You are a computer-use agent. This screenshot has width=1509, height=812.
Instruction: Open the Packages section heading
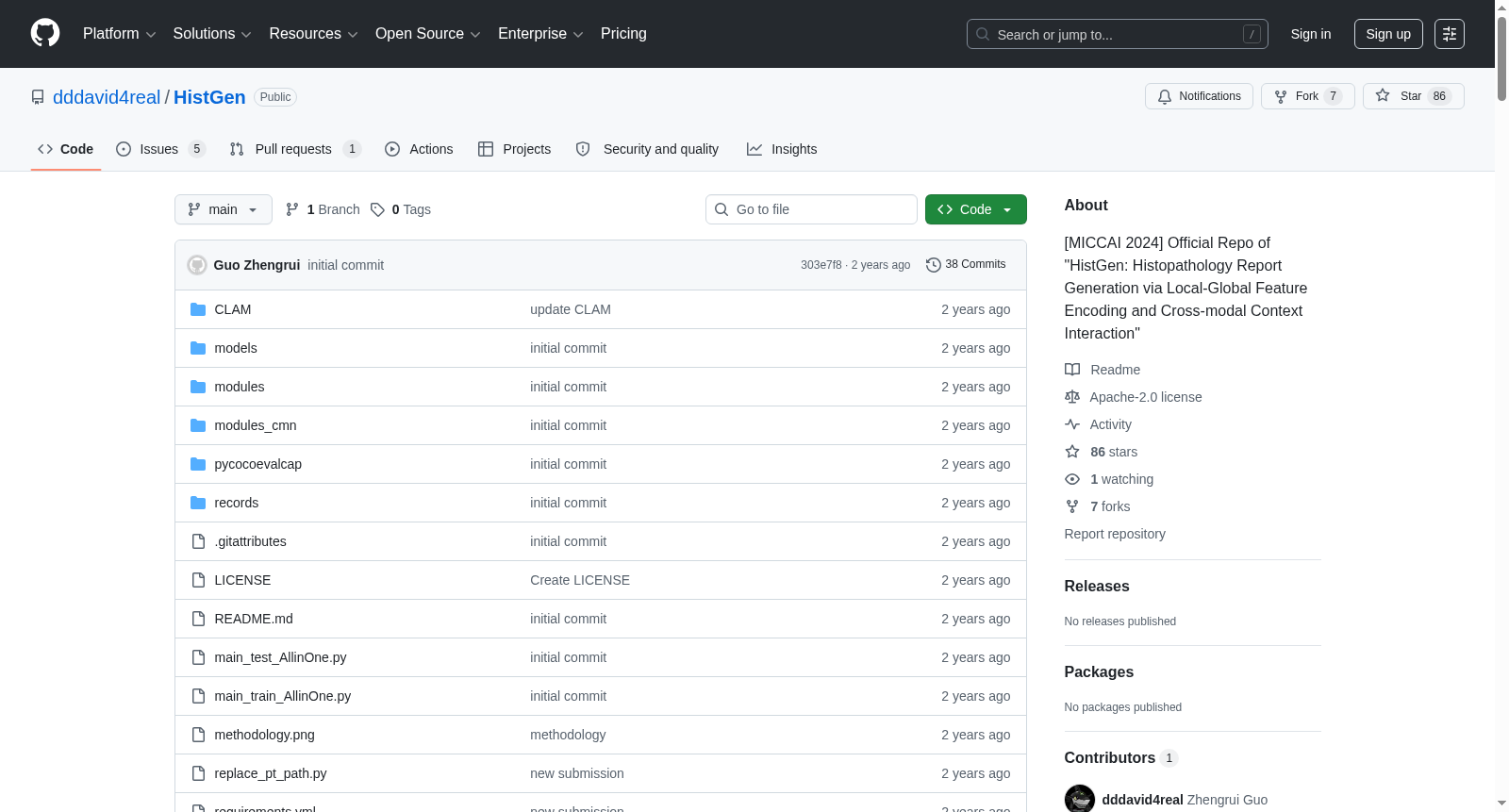click(1099, 672)
